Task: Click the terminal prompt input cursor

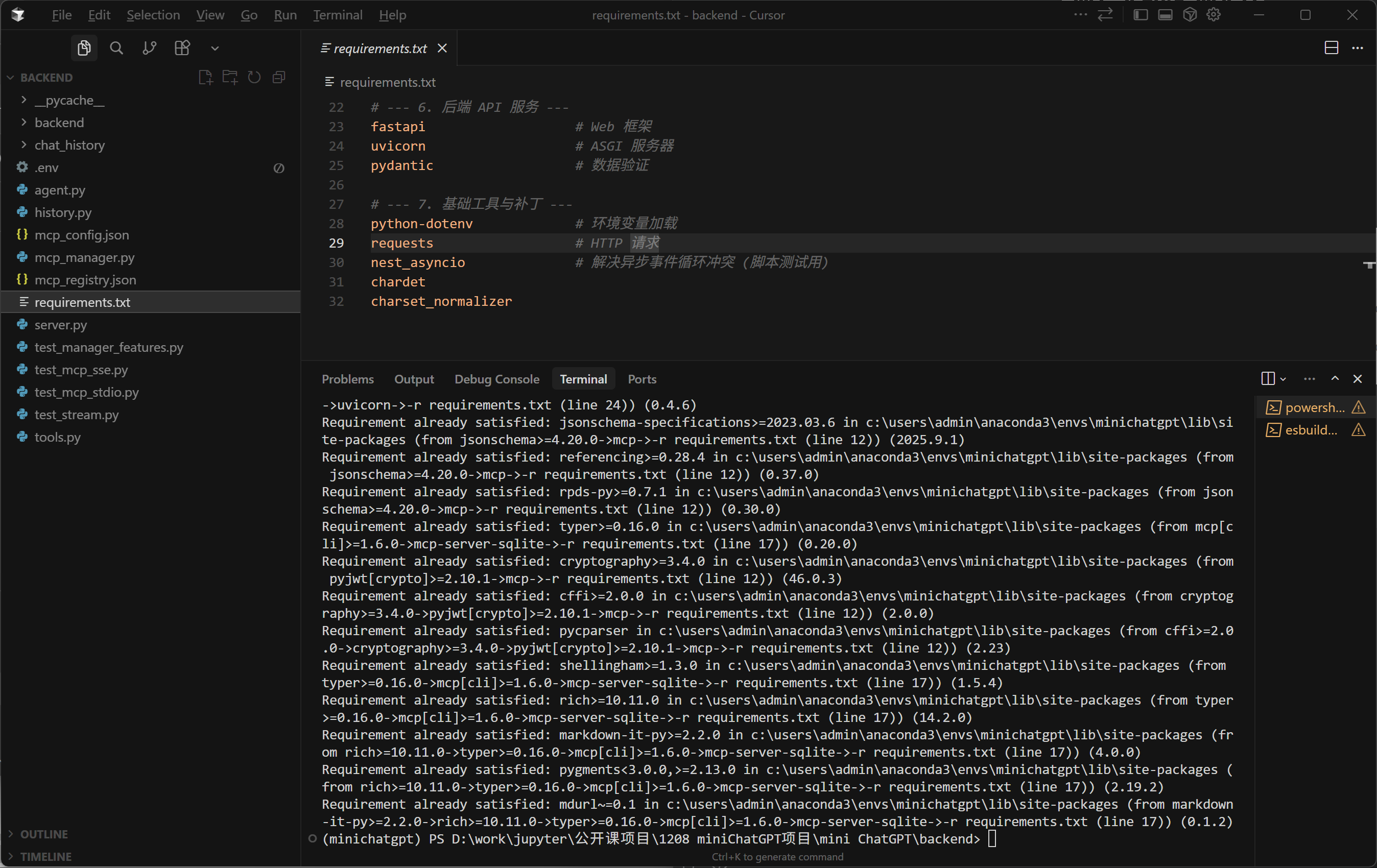Action: (992, 839)
